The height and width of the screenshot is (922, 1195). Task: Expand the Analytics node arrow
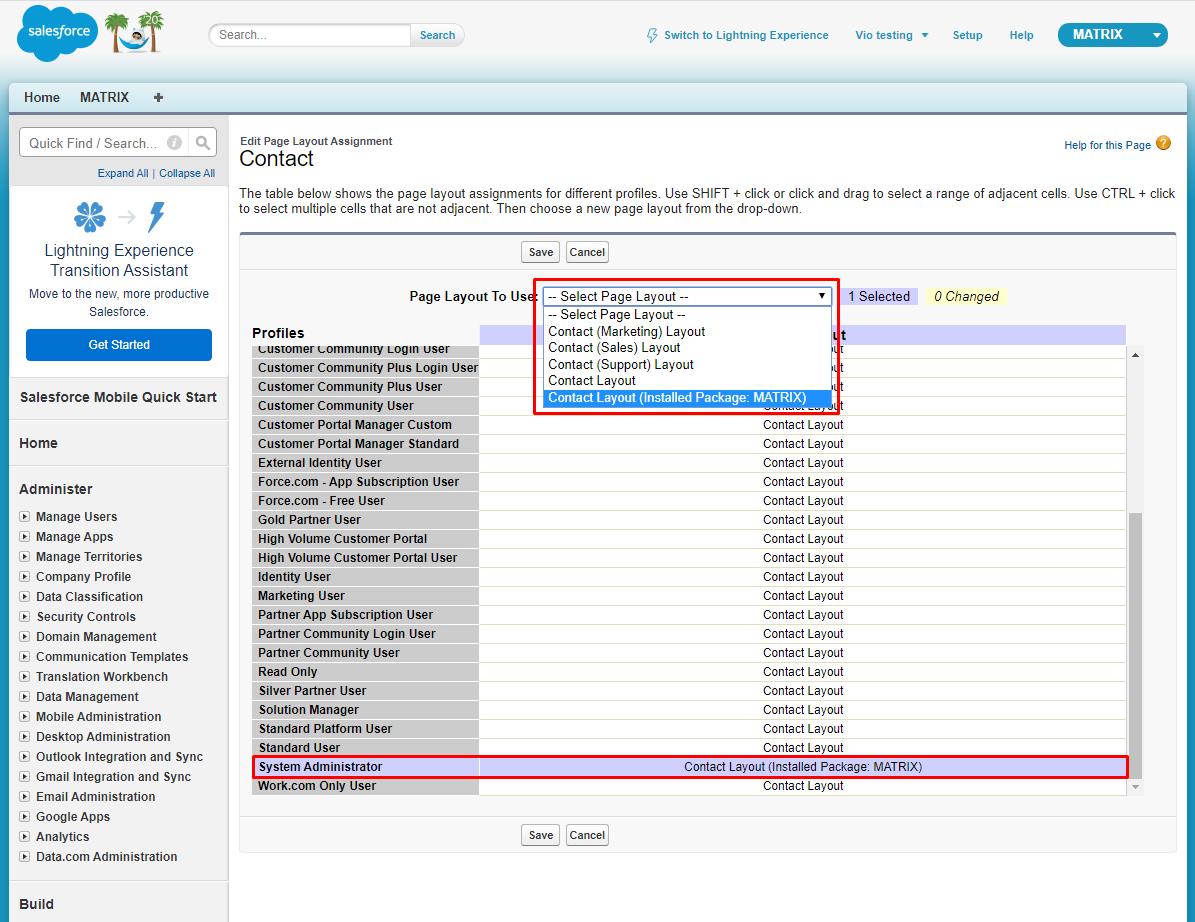click(24, 837)
